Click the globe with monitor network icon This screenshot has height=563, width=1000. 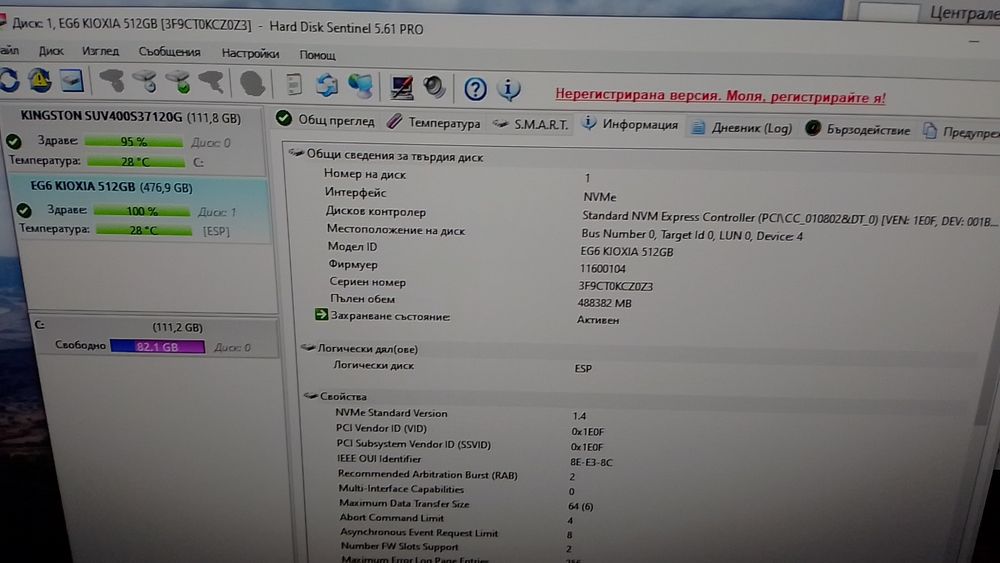361,85
